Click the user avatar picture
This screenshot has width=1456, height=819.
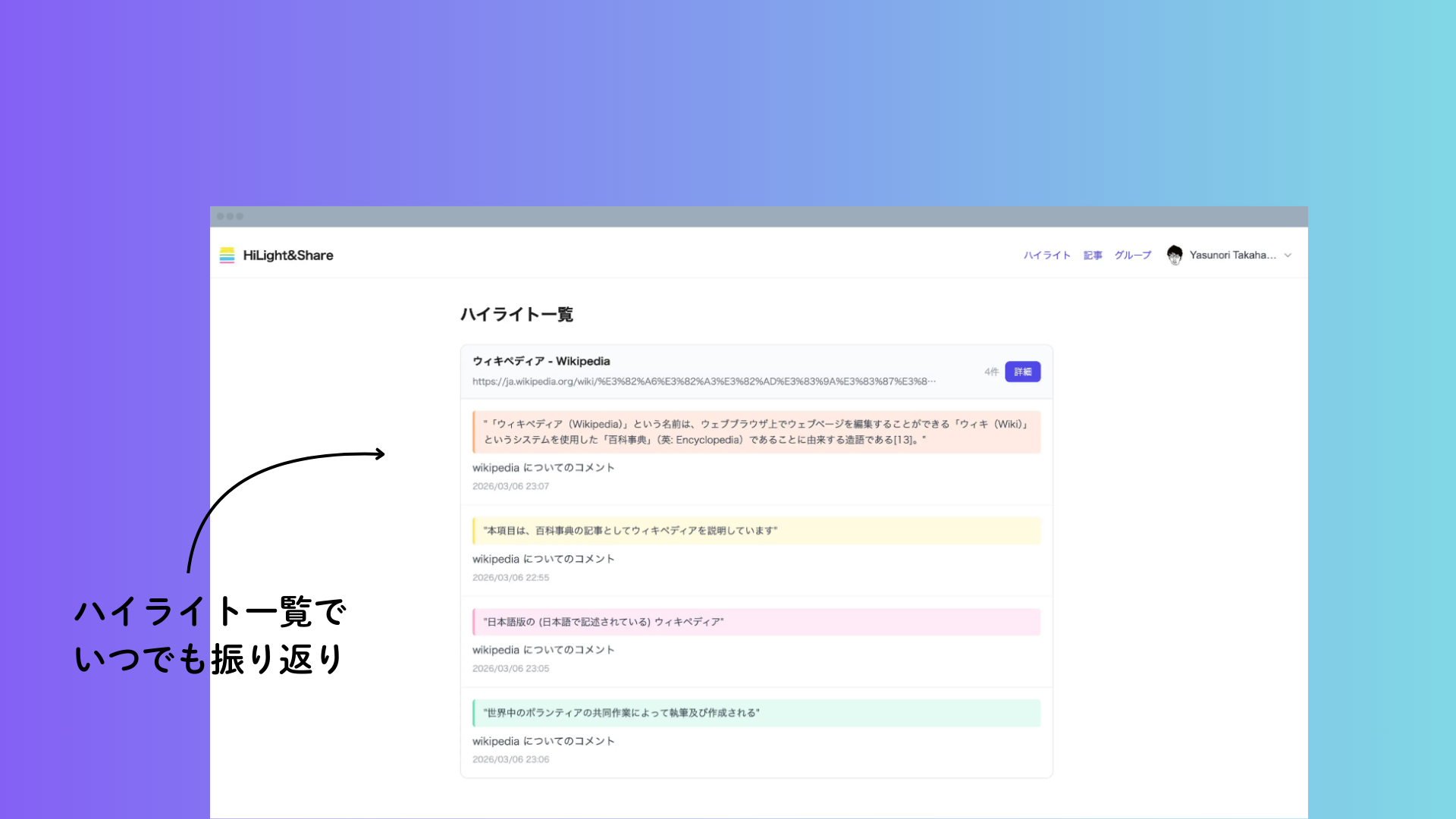[x=1175, y=256]
